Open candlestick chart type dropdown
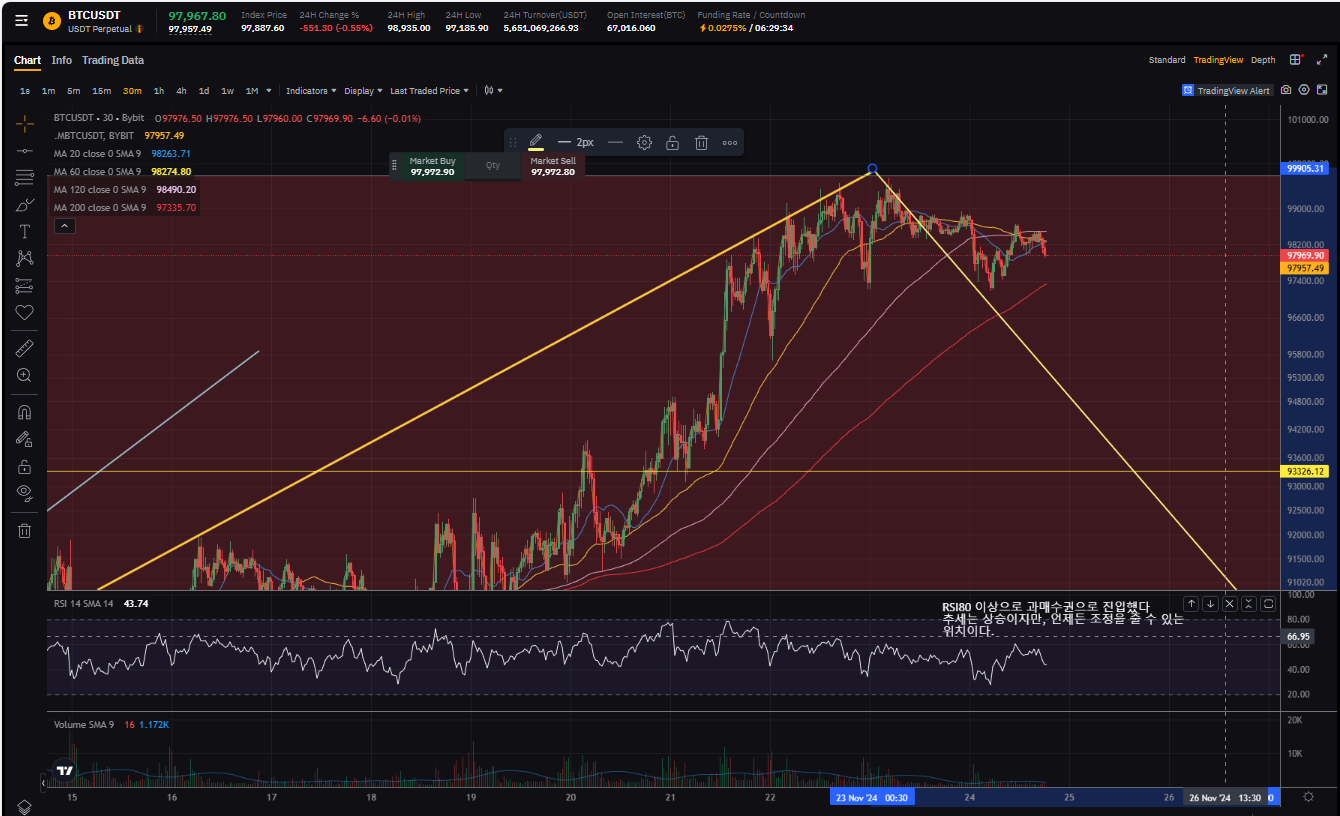Screen dimensions: 1340x816 (493, 91)
